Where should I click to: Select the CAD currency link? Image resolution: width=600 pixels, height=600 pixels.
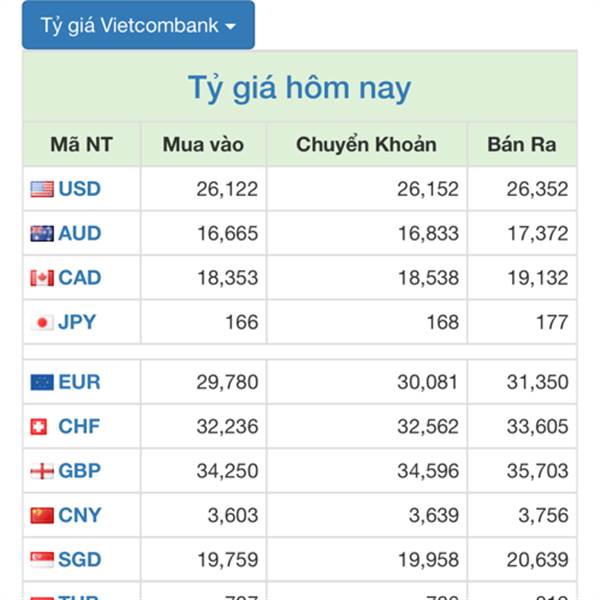pos(79,278)
